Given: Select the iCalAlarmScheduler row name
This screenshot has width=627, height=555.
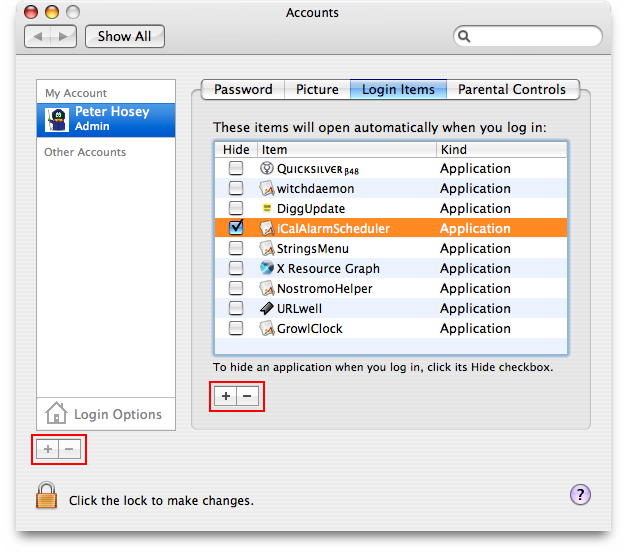Looking at the screenshot, I should tap(333, 228).
